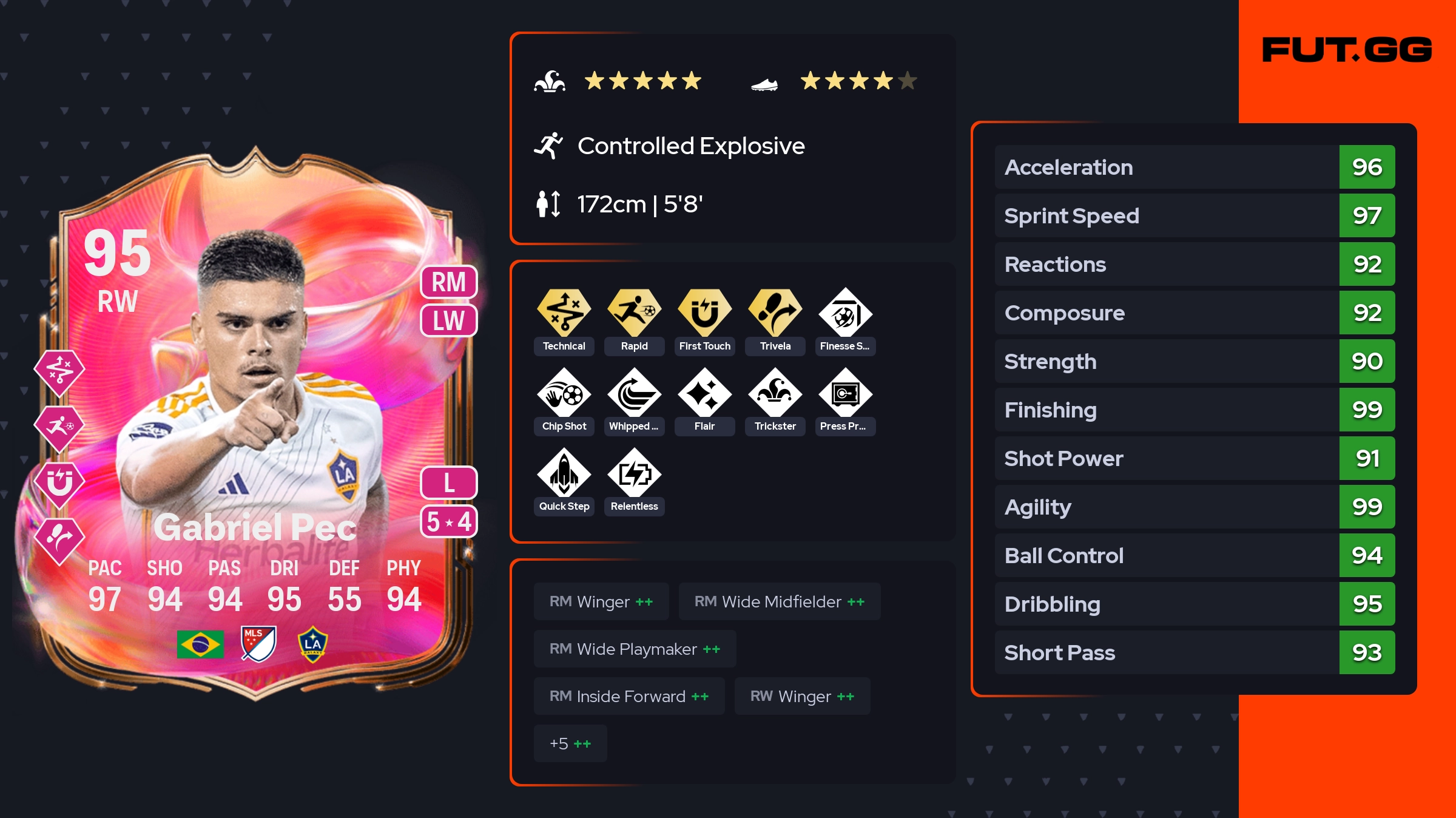Viewport: 1456px width, 818px height.
Task: Open the FUT.GG logo link
Action: point(1347,50)
